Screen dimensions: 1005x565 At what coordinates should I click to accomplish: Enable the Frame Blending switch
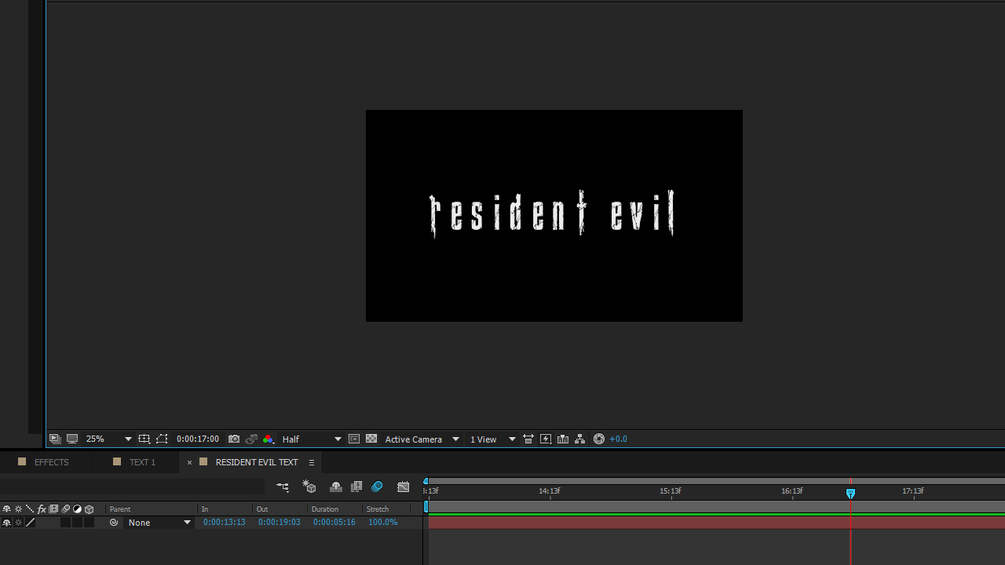tap(356, 487)
